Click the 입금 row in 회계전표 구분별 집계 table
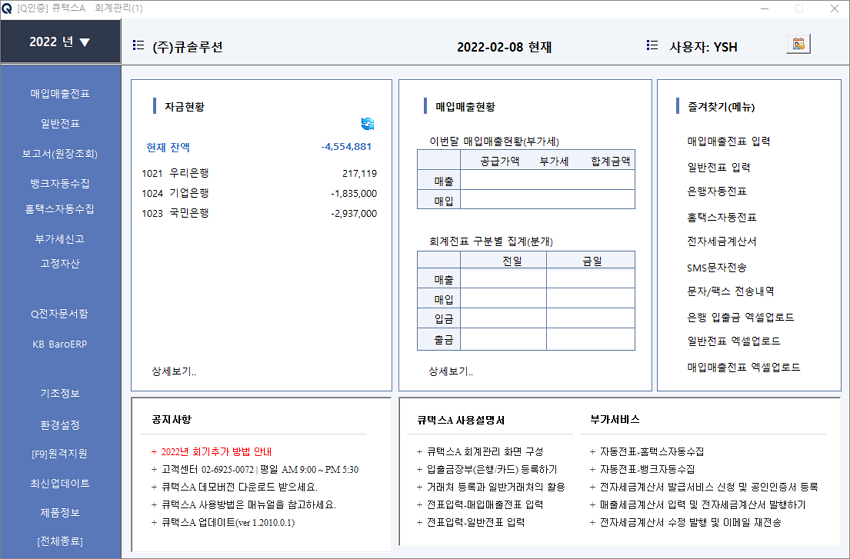The image size is (850, 559). click(x=526, y=319)
